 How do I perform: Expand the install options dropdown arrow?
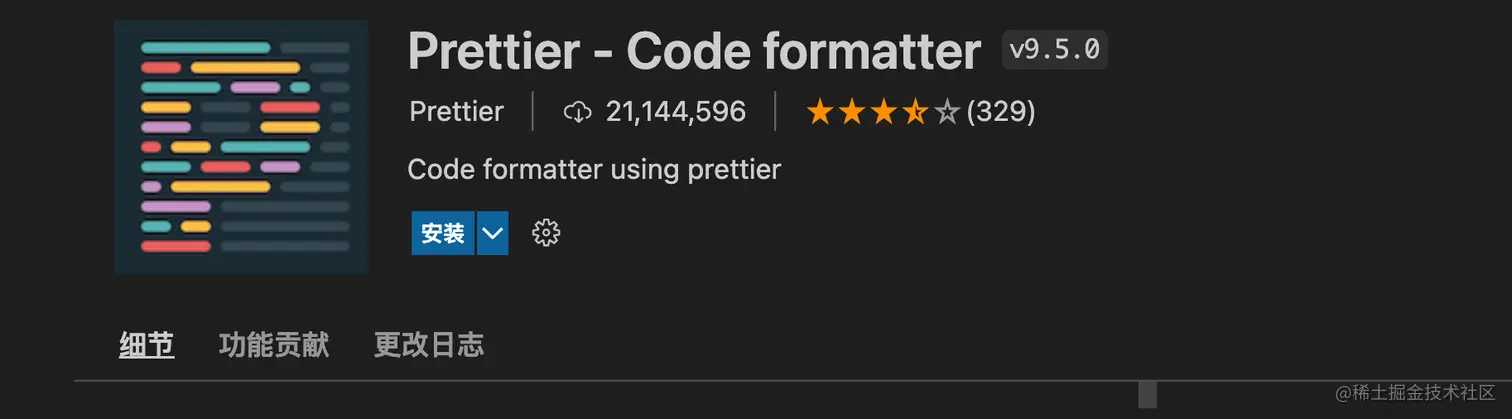pos(492,233)
